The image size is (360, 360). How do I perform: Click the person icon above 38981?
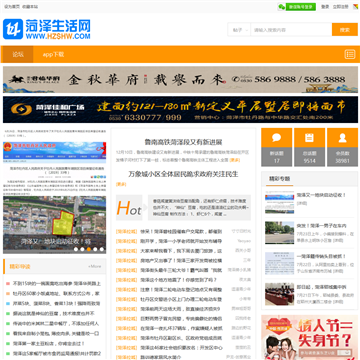coord(342,138)
